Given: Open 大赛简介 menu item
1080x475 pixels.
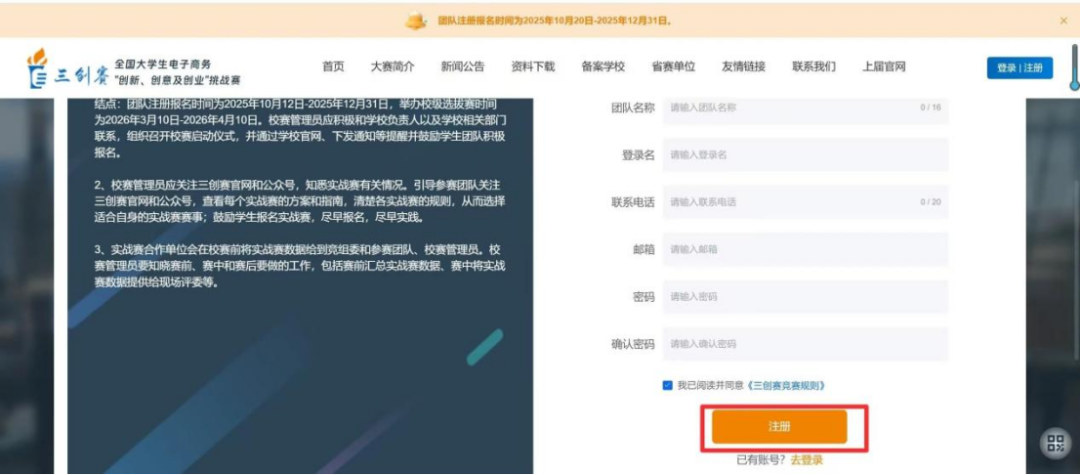Looking at the screenshot, I should click(392, 67).
